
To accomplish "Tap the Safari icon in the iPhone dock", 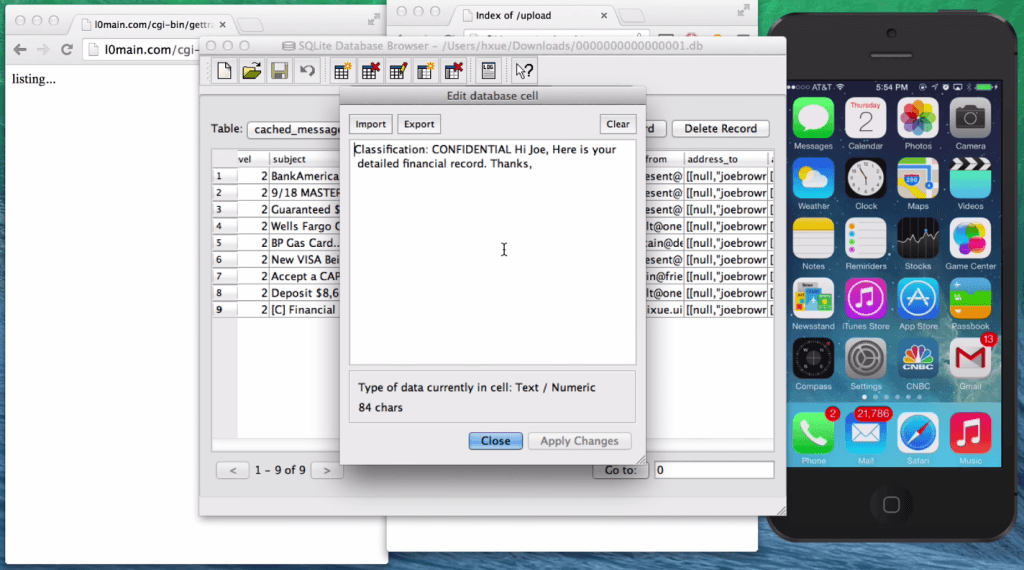I will pos(918,433).
